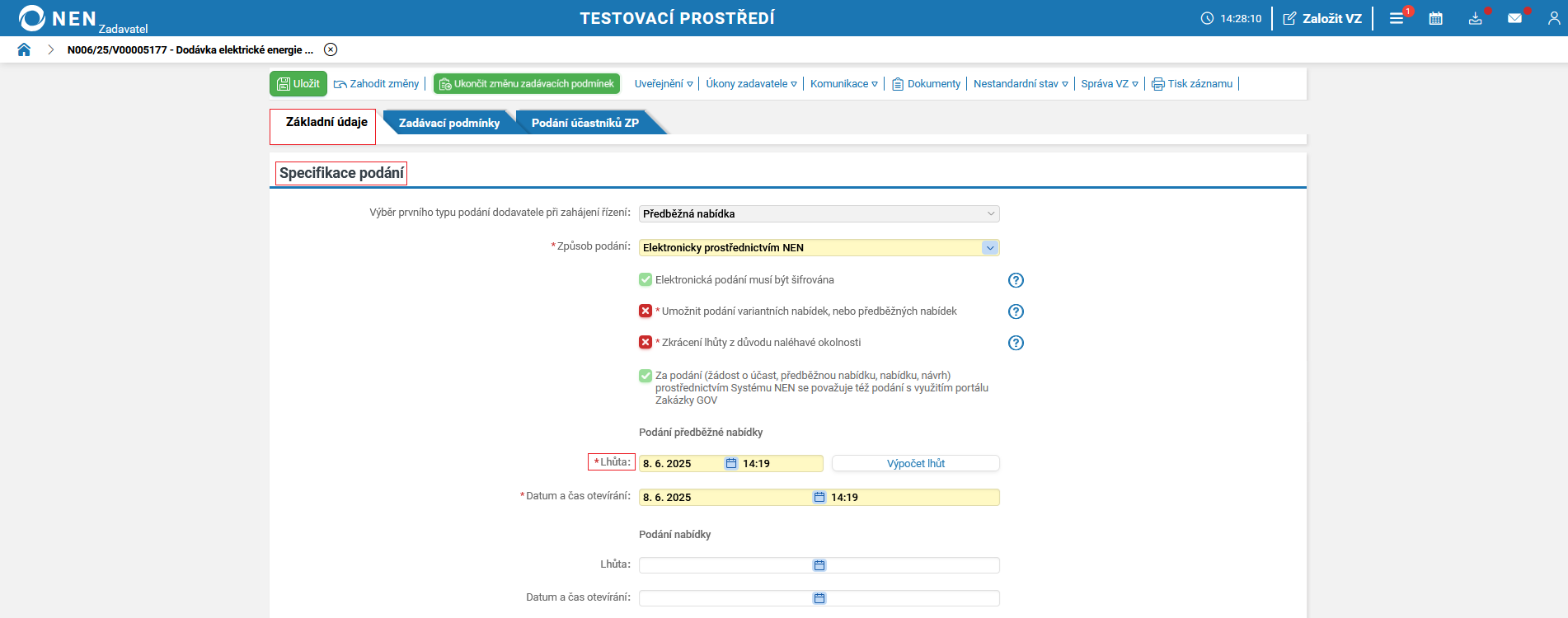
Task: Click Založit VZ button
Action: 1322,18
